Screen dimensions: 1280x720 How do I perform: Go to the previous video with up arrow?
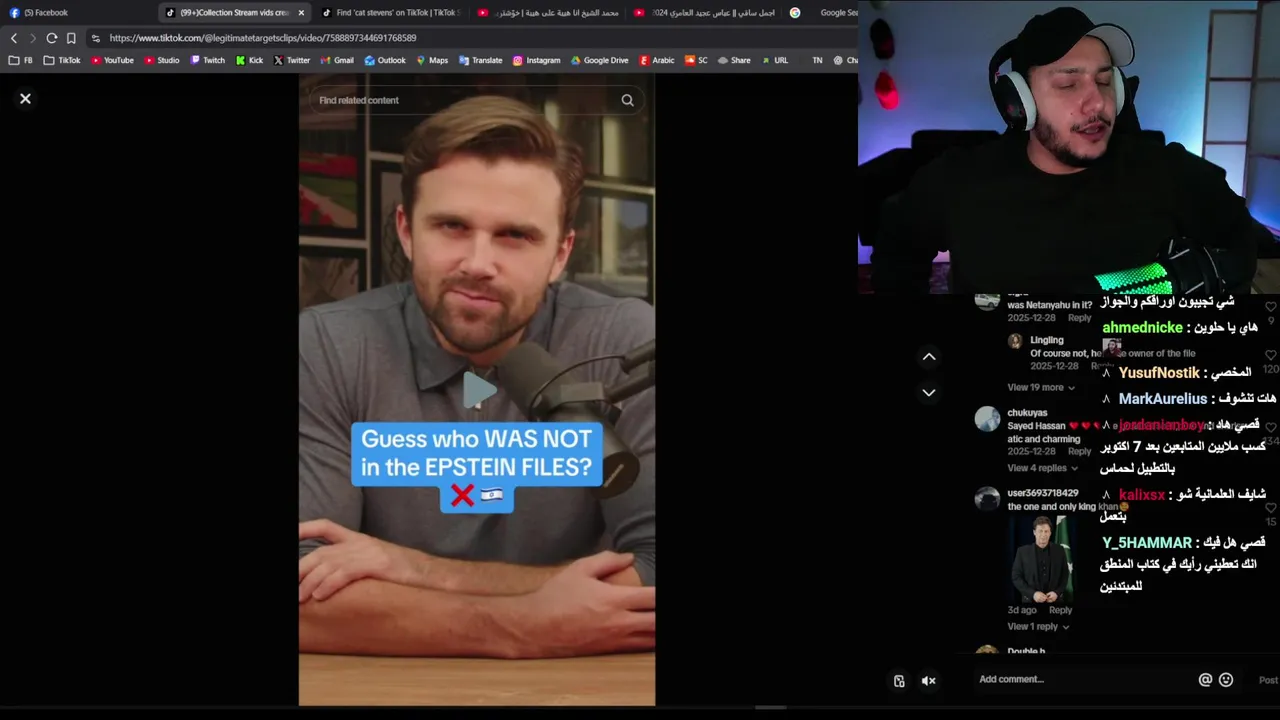[x=929, y=357]
